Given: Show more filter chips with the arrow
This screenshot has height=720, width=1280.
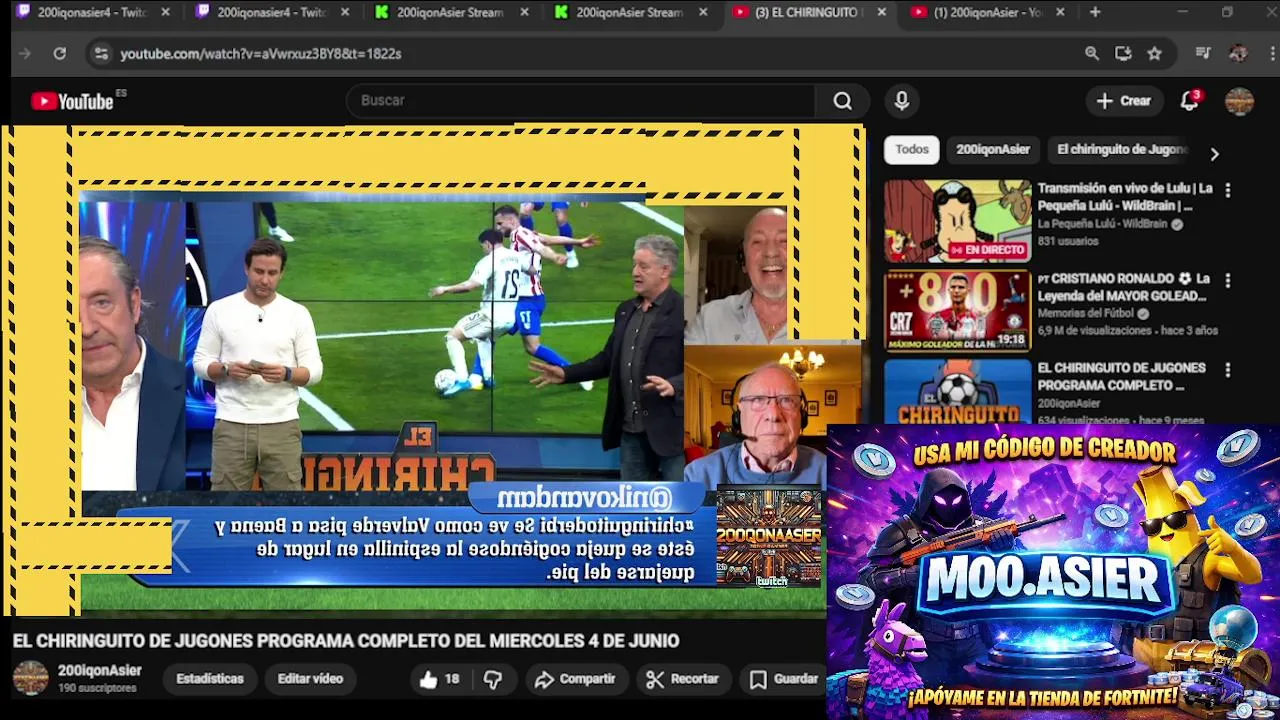Looking at the screenshot, I should coord(1214,154).
